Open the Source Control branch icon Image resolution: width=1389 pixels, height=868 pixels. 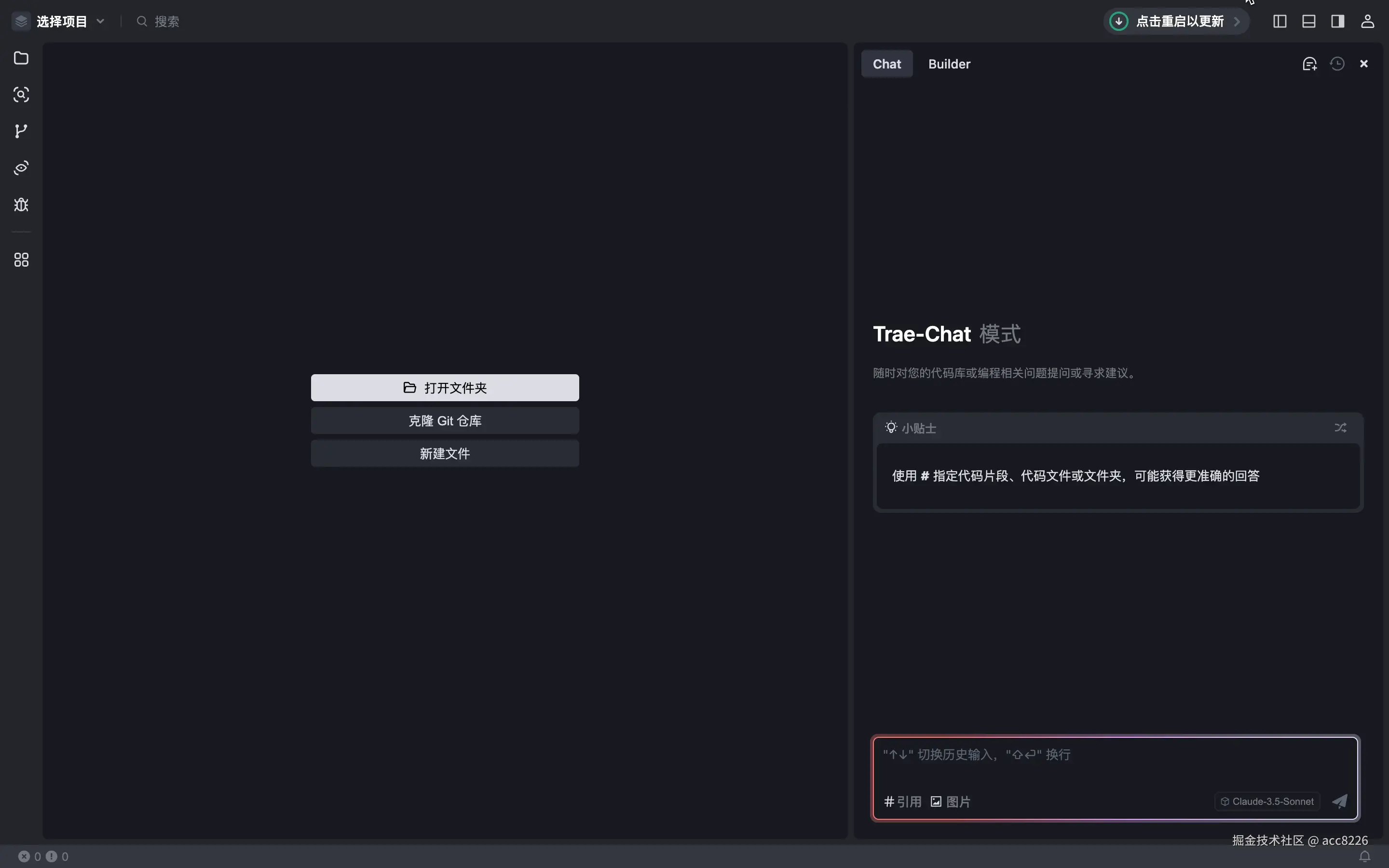(21, 132)
